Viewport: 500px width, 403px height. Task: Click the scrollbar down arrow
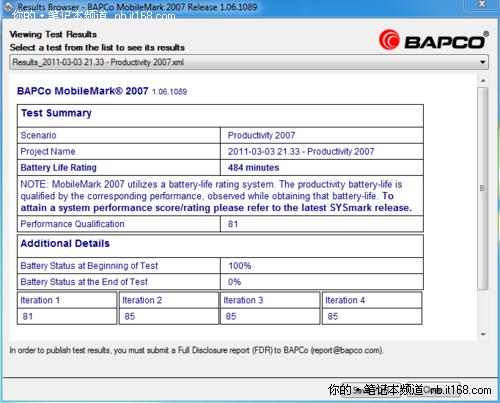(483, 334)
